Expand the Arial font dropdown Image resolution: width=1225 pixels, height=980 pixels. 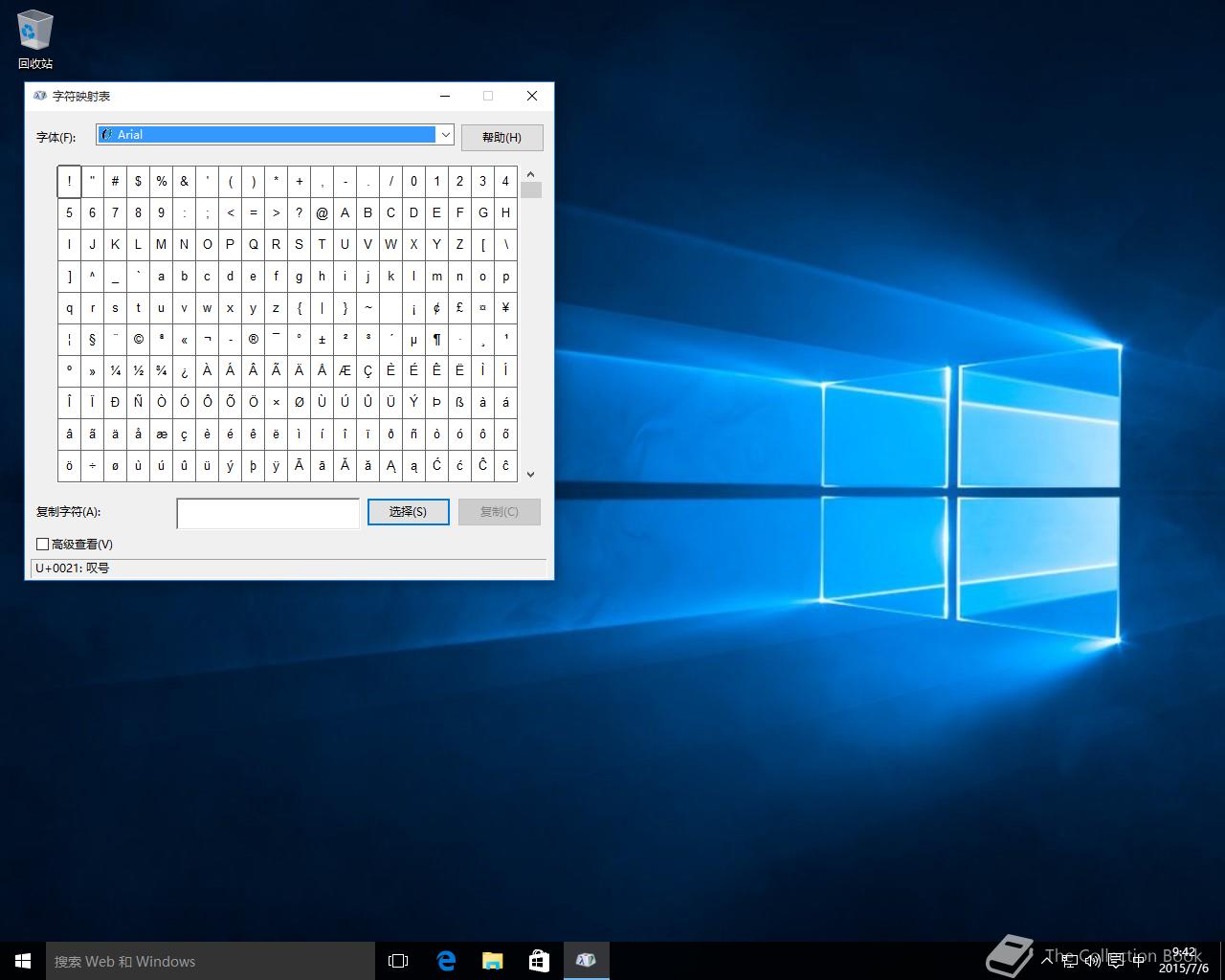445,135
